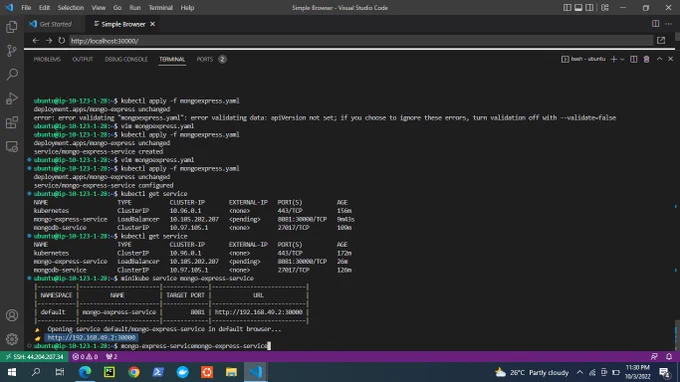Open the Windows Start menu

tap(12, 372)
